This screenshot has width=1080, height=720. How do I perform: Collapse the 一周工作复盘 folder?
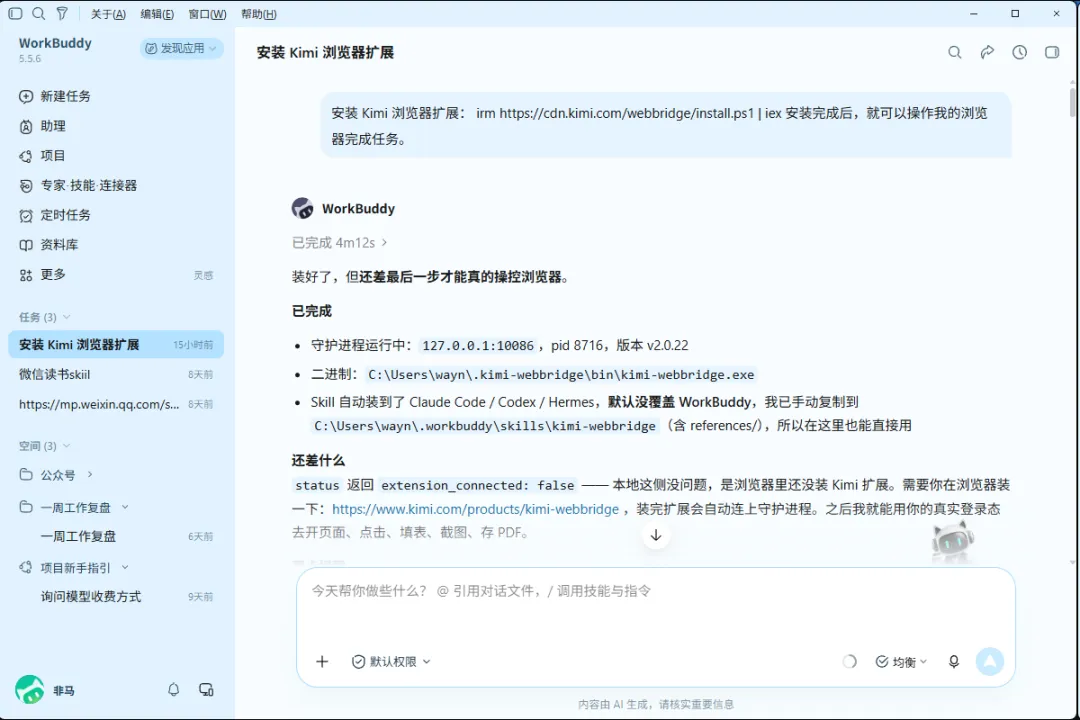point(125,507)
